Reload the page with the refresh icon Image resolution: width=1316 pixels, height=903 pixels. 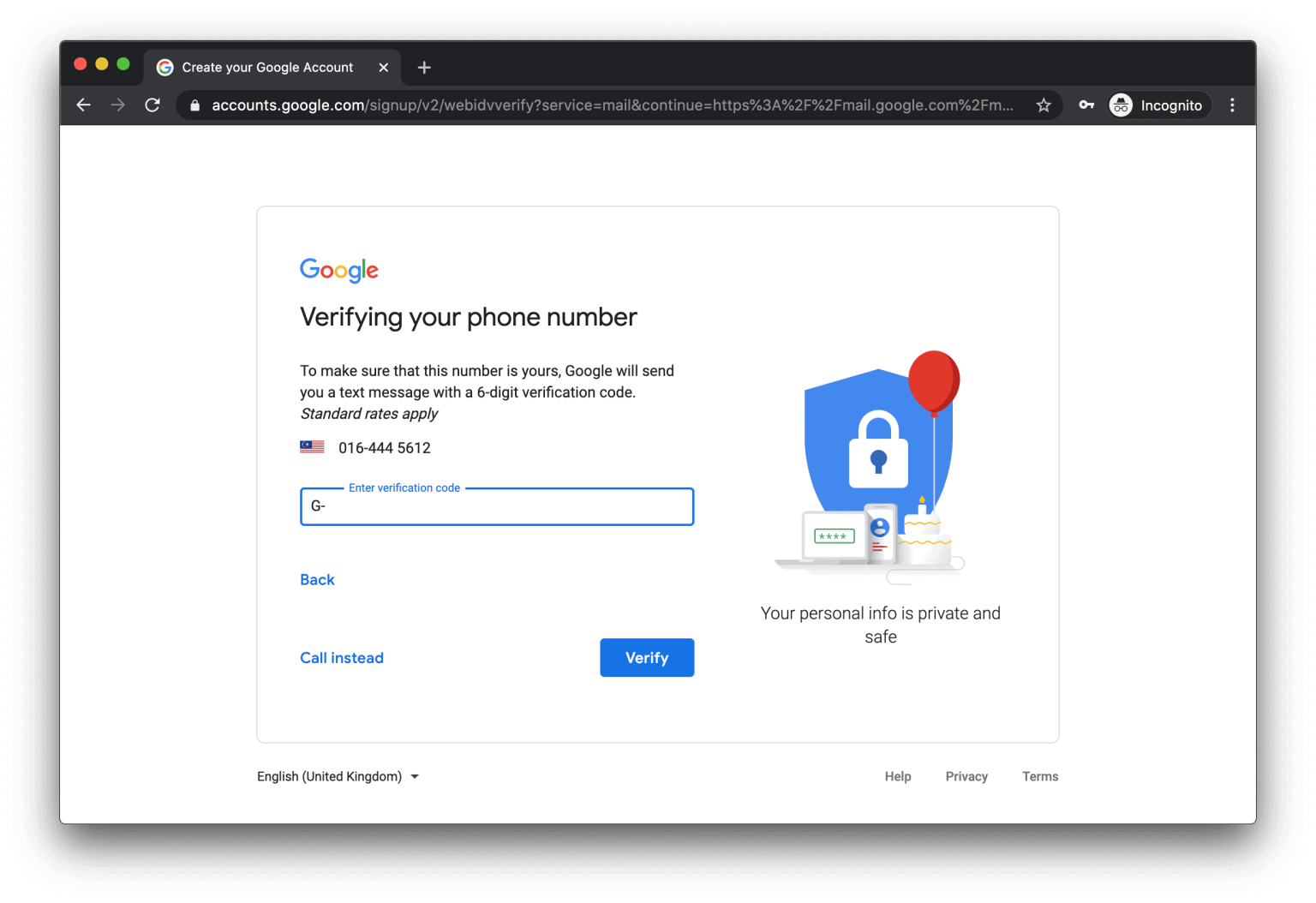tap(153, 105)
